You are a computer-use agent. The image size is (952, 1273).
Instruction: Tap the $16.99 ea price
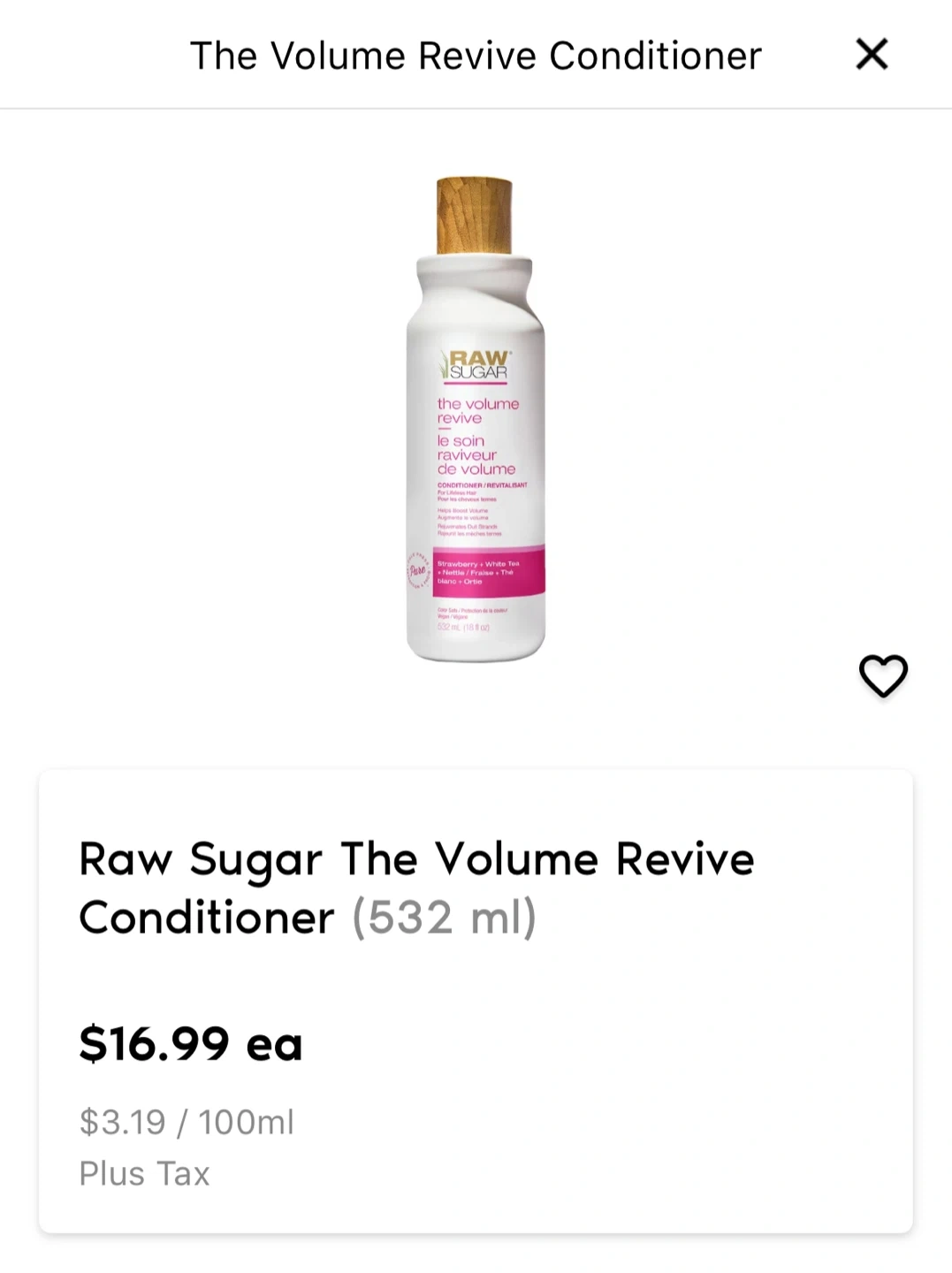[191, 1044]
